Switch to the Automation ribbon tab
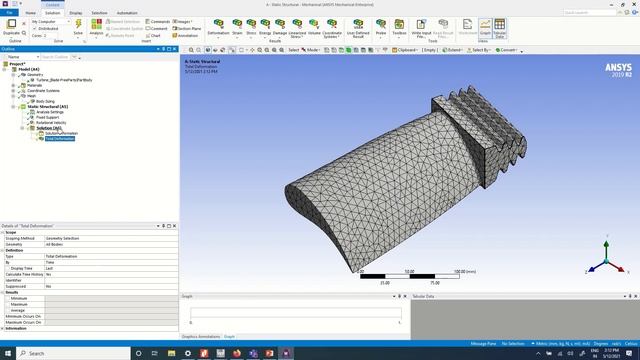The width and height of the screenshot is (640, 360). click(127, 13)
